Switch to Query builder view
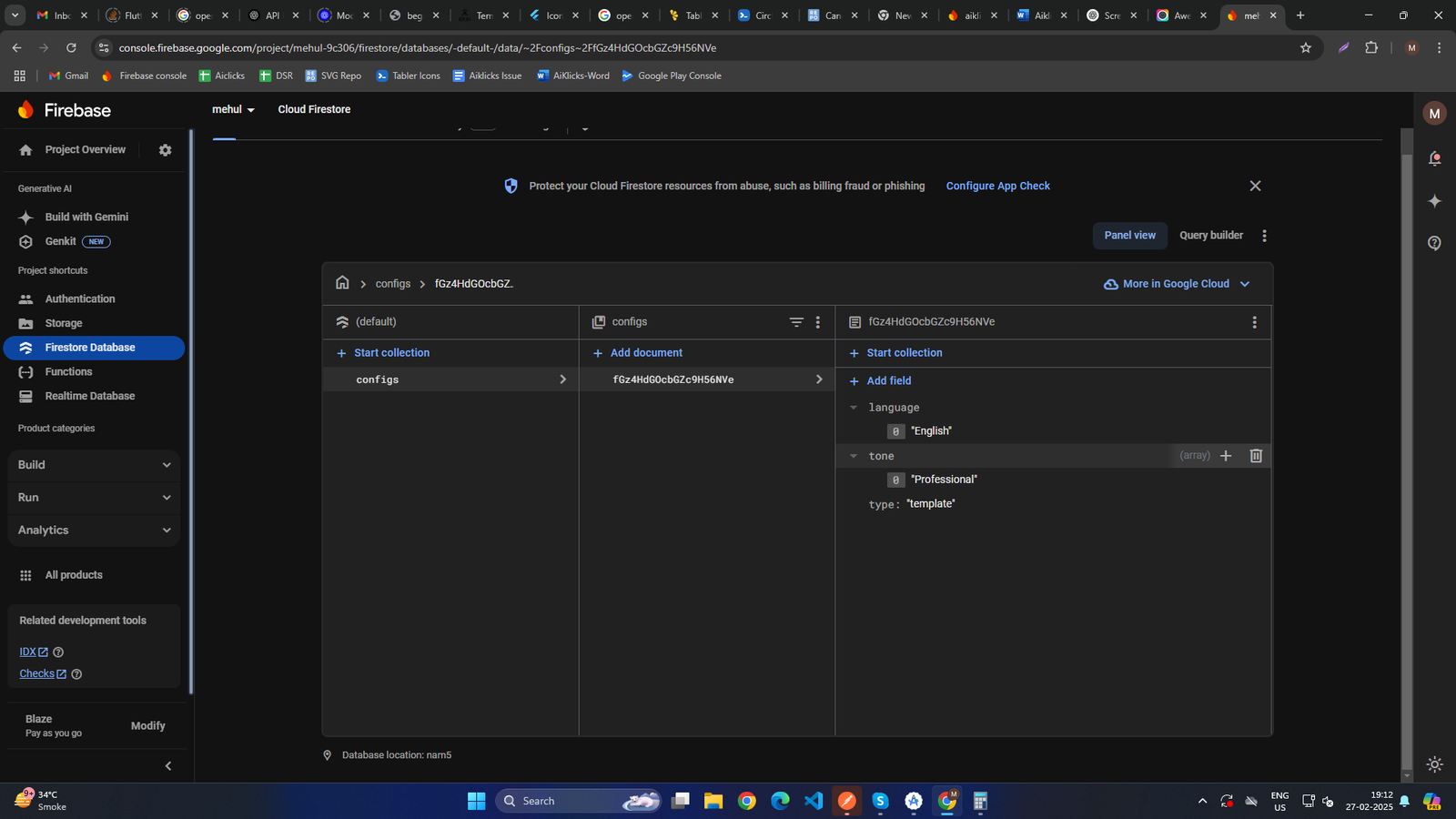1456x819 pixels. click(1210, 236)
